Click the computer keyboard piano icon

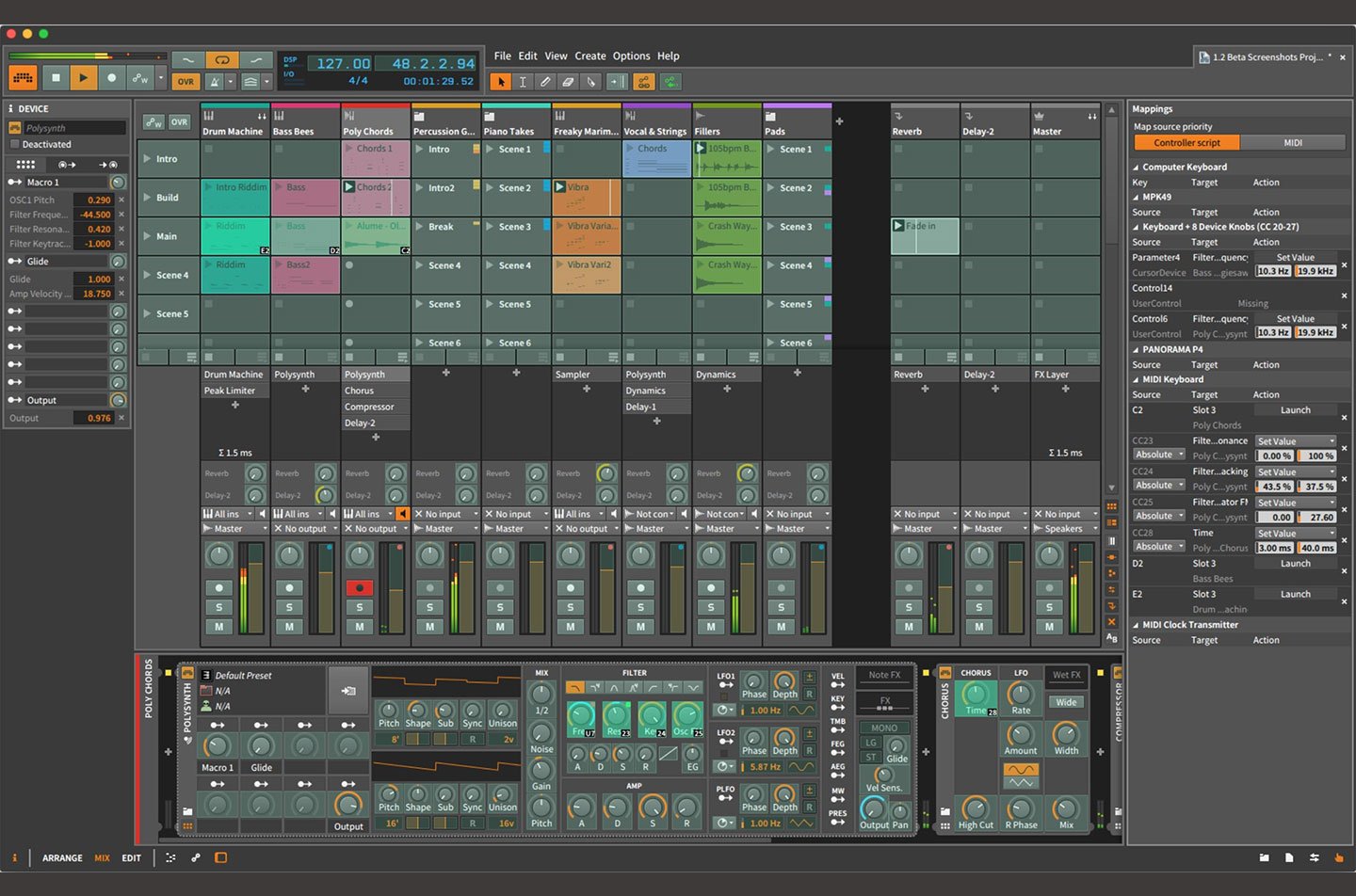[22, 78]
